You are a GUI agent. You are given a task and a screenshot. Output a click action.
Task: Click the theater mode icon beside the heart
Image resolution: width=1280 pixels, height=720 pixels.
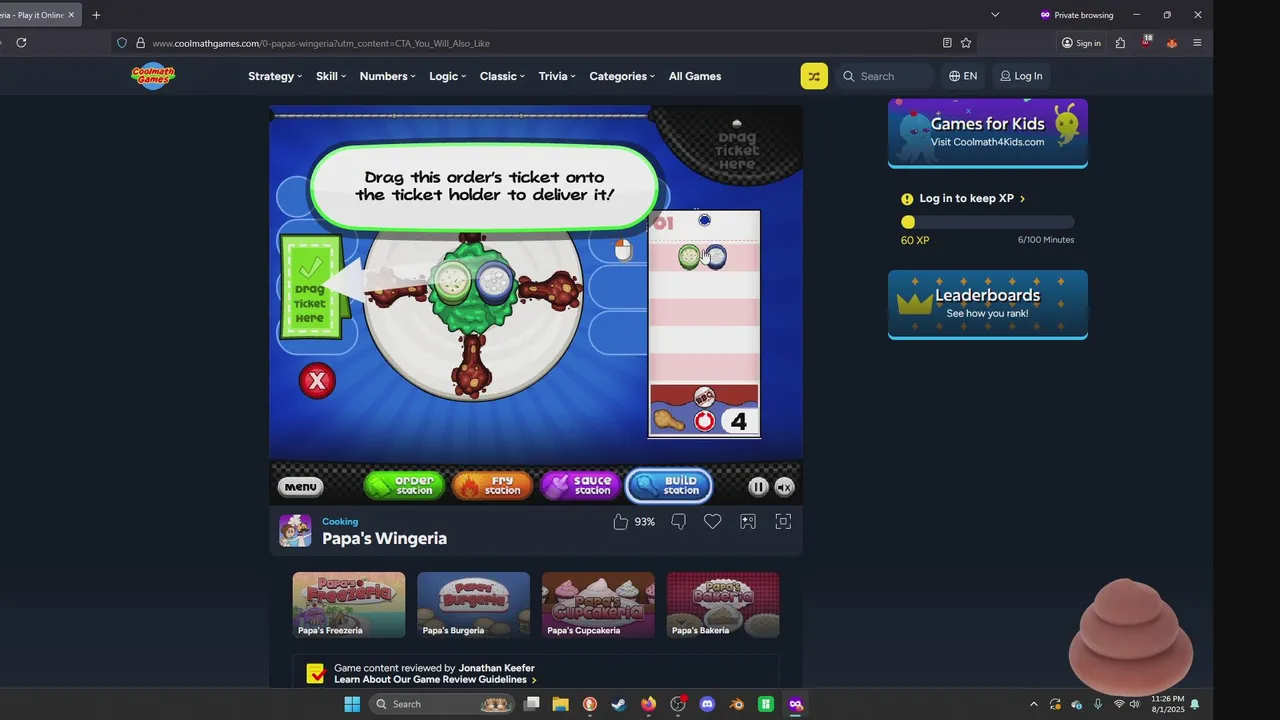[x=748, y=522]
